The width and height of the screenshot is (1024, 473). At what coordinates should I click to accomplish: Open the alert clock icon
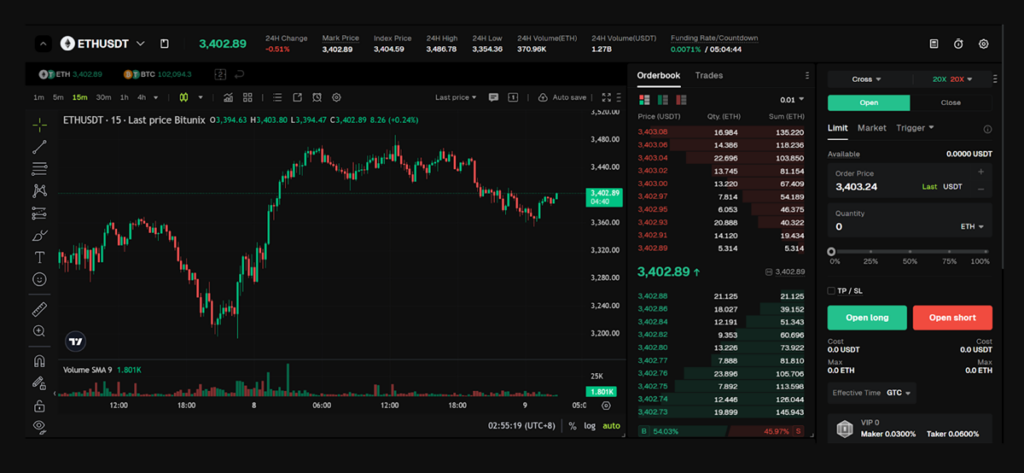click(x=317, y=97)
